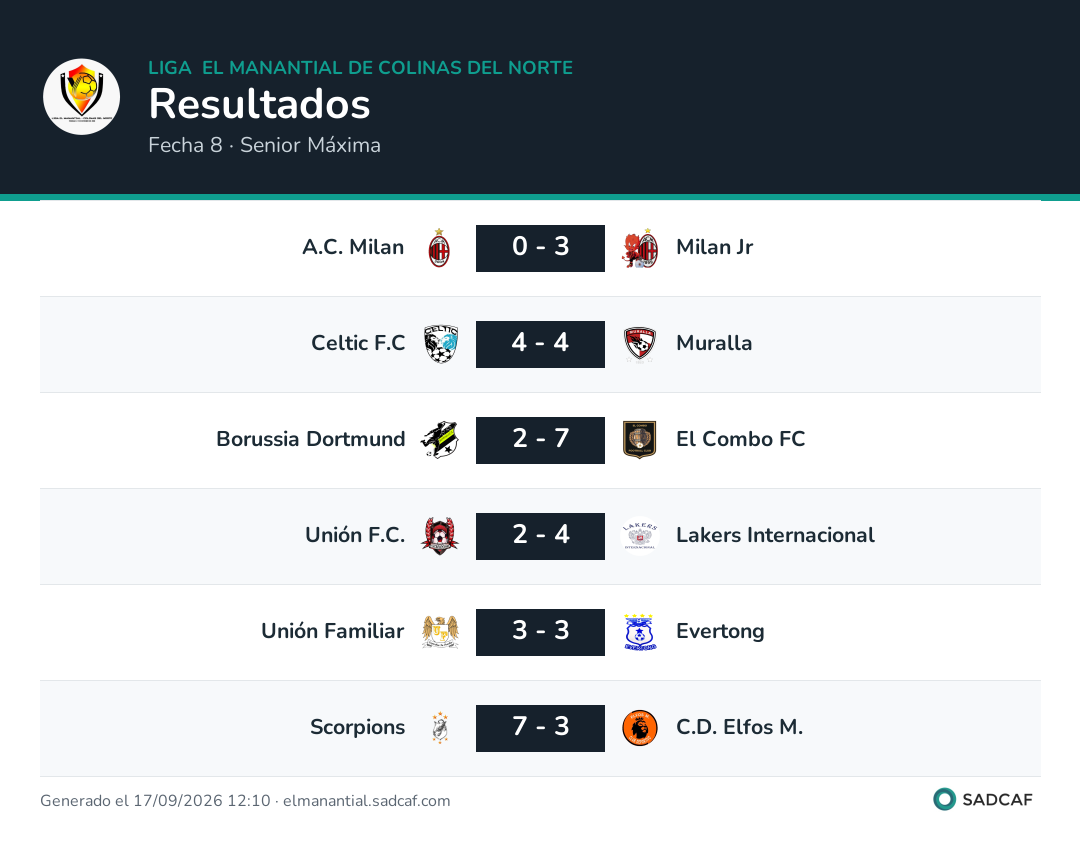Screen dimensions: 1080x852
Task: Open the 2 - 7 match score
Action: tap(540, 439)
